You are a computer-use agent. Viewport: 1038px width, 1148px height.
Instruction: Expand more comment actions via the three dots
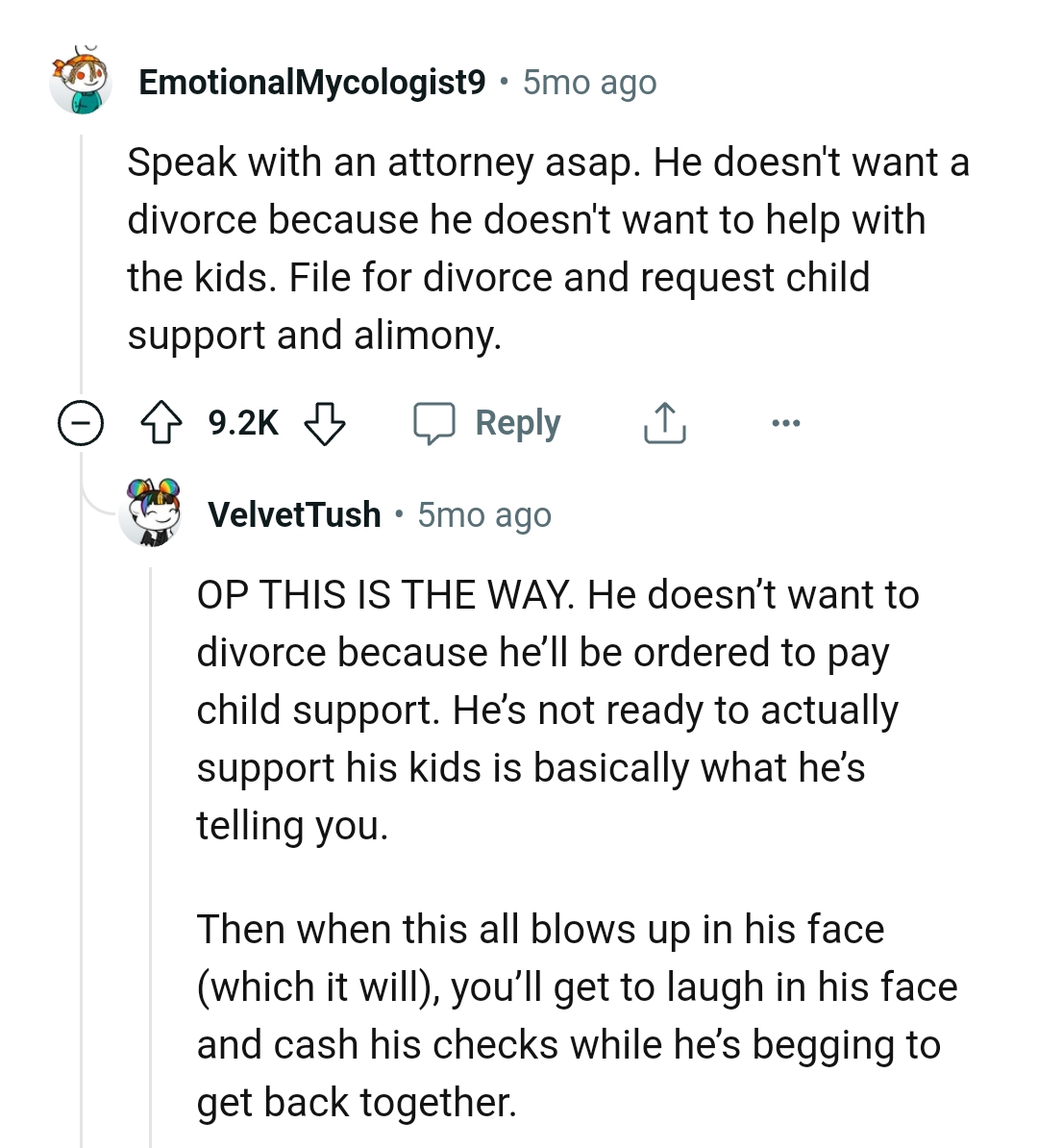(x=786, y=421)
